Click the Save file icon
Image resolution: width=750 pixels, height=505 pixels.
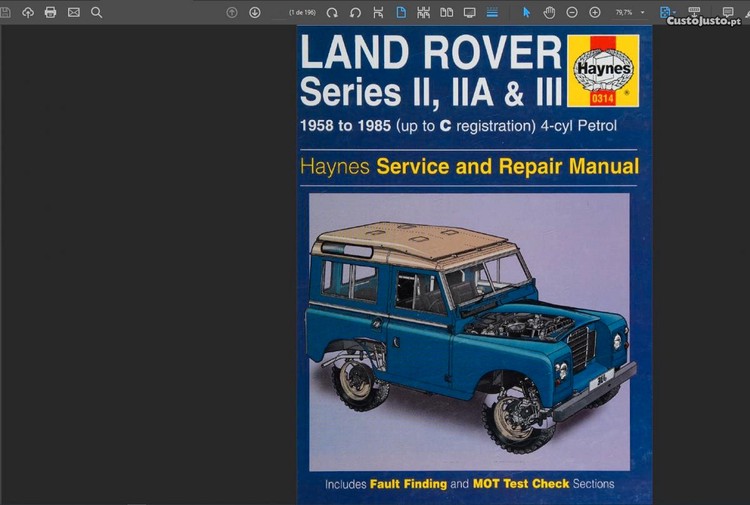[5, 12]
